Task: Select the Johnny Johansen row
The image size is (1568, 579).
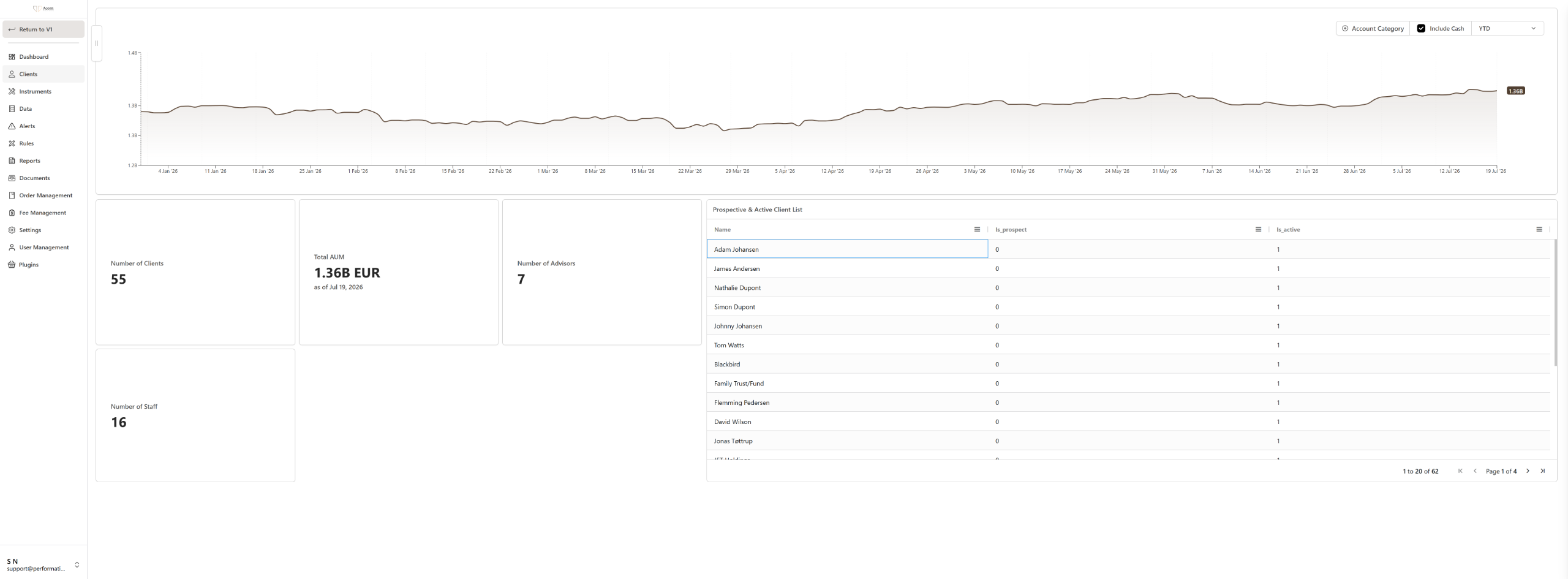Action: (1128, 326)
